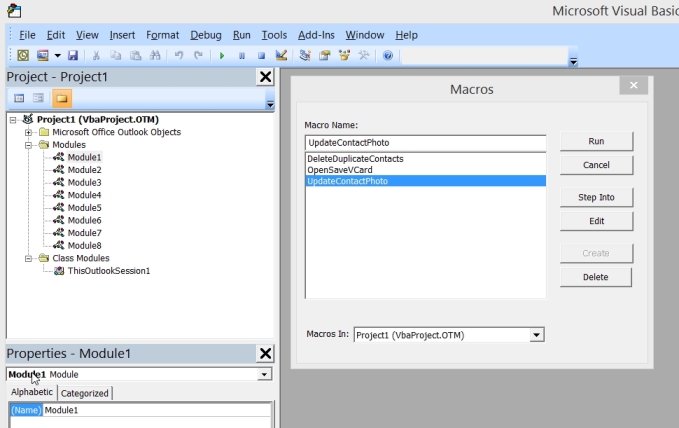Close the Project Explorer pane
The width and height of the screenshot is (679, 428).
click(x=265, y=77)
